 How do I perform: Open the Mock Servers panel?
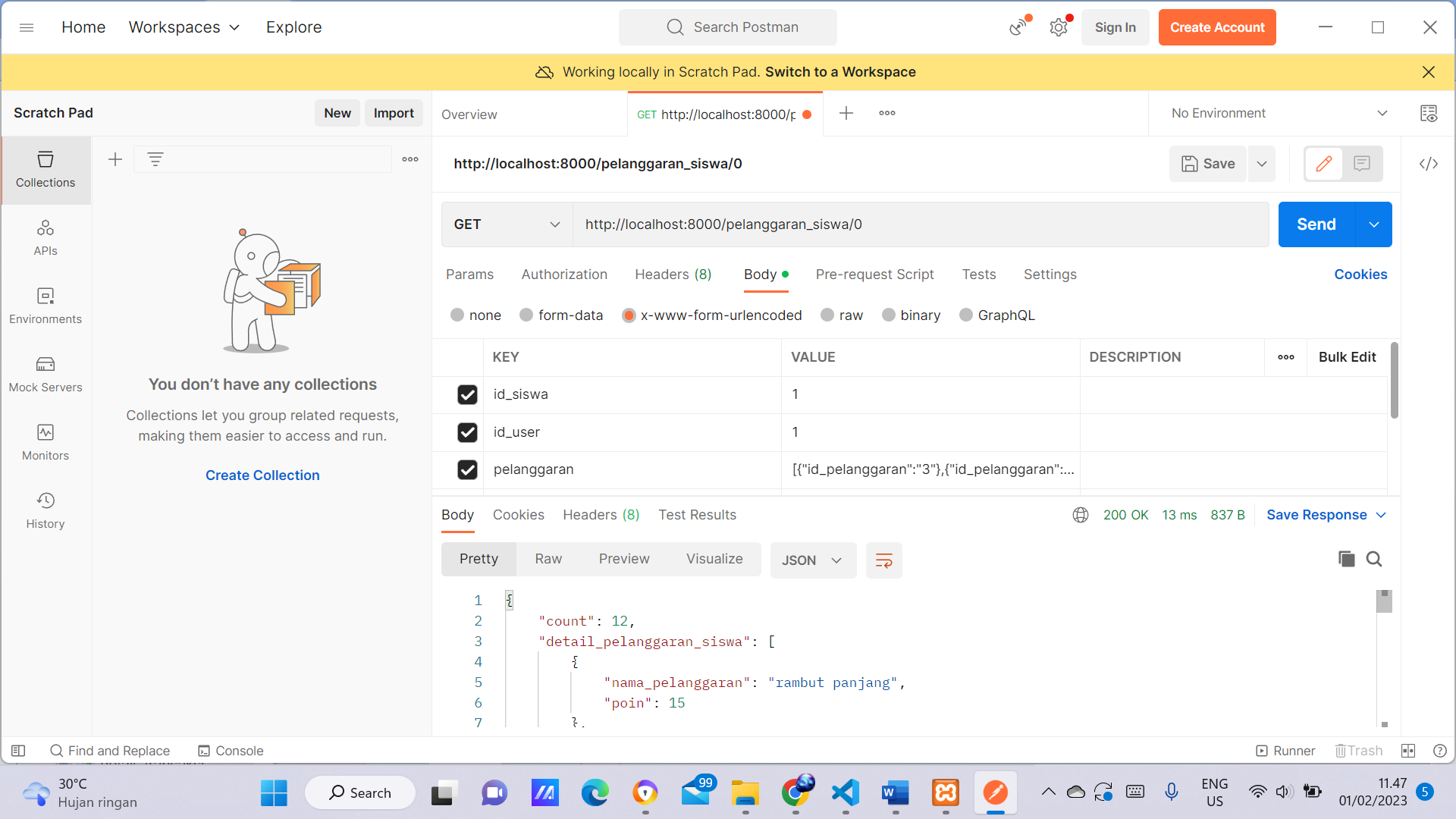[x=45, y=374]
